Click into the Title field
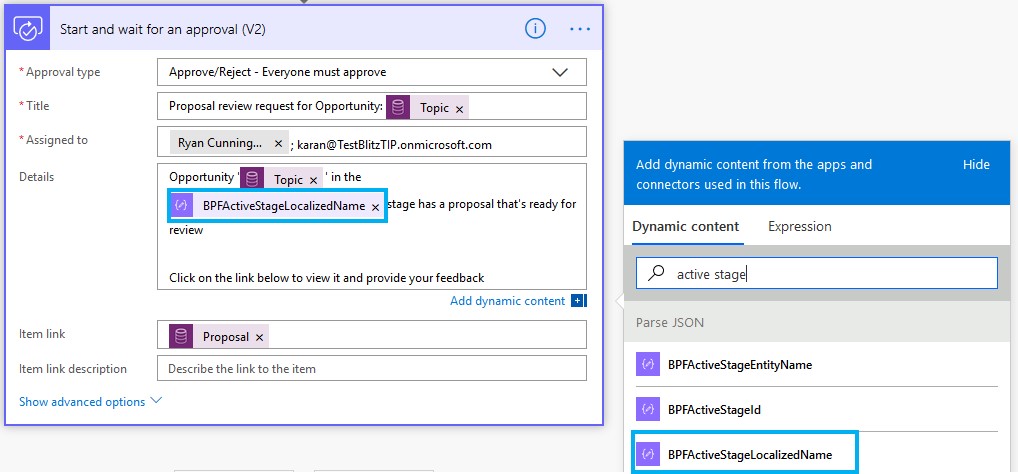The image size is (1018, 474). 371,106
